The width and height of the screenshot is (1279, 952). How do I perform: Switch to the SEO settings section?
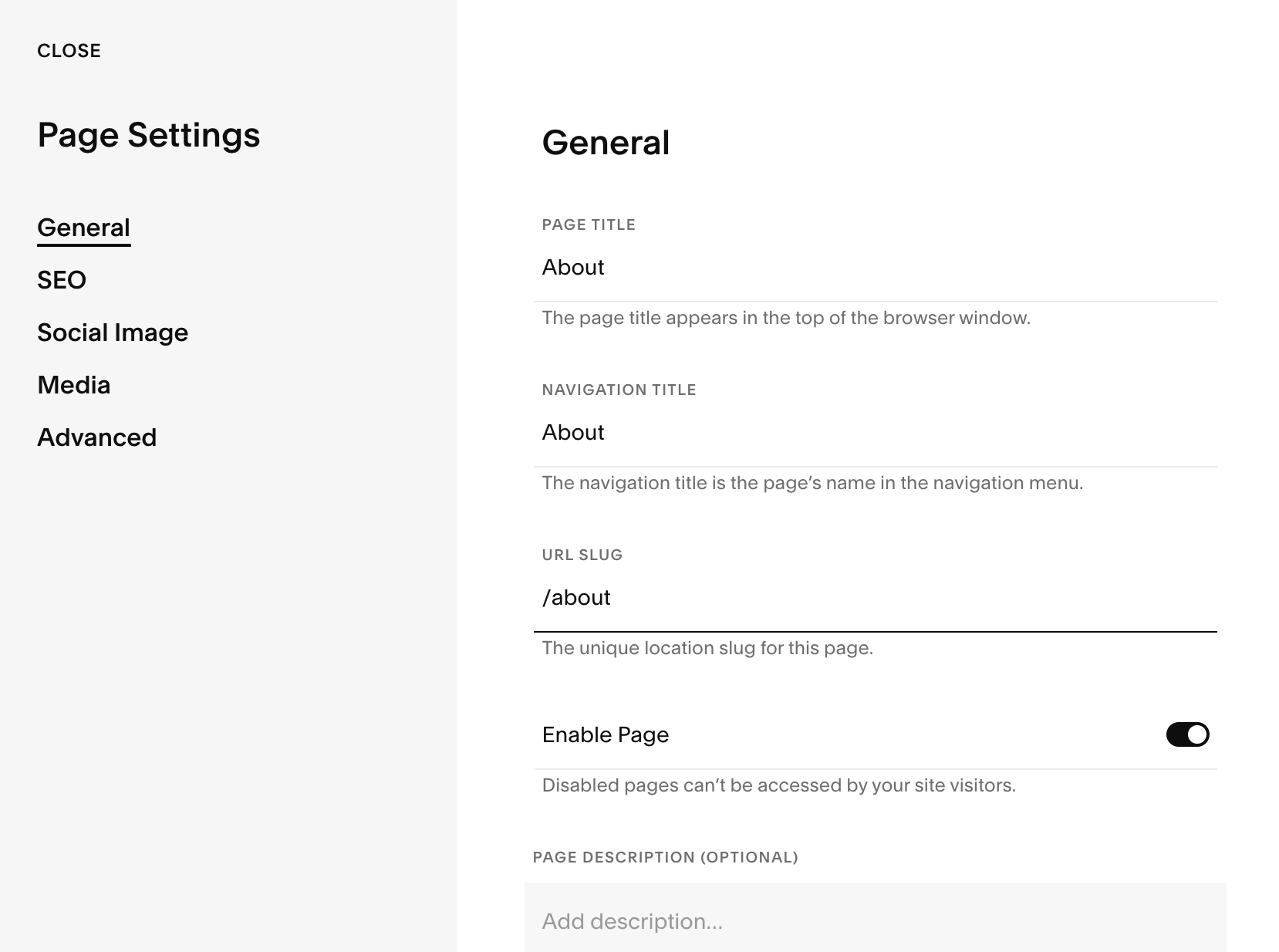click(x=62, y=279)
